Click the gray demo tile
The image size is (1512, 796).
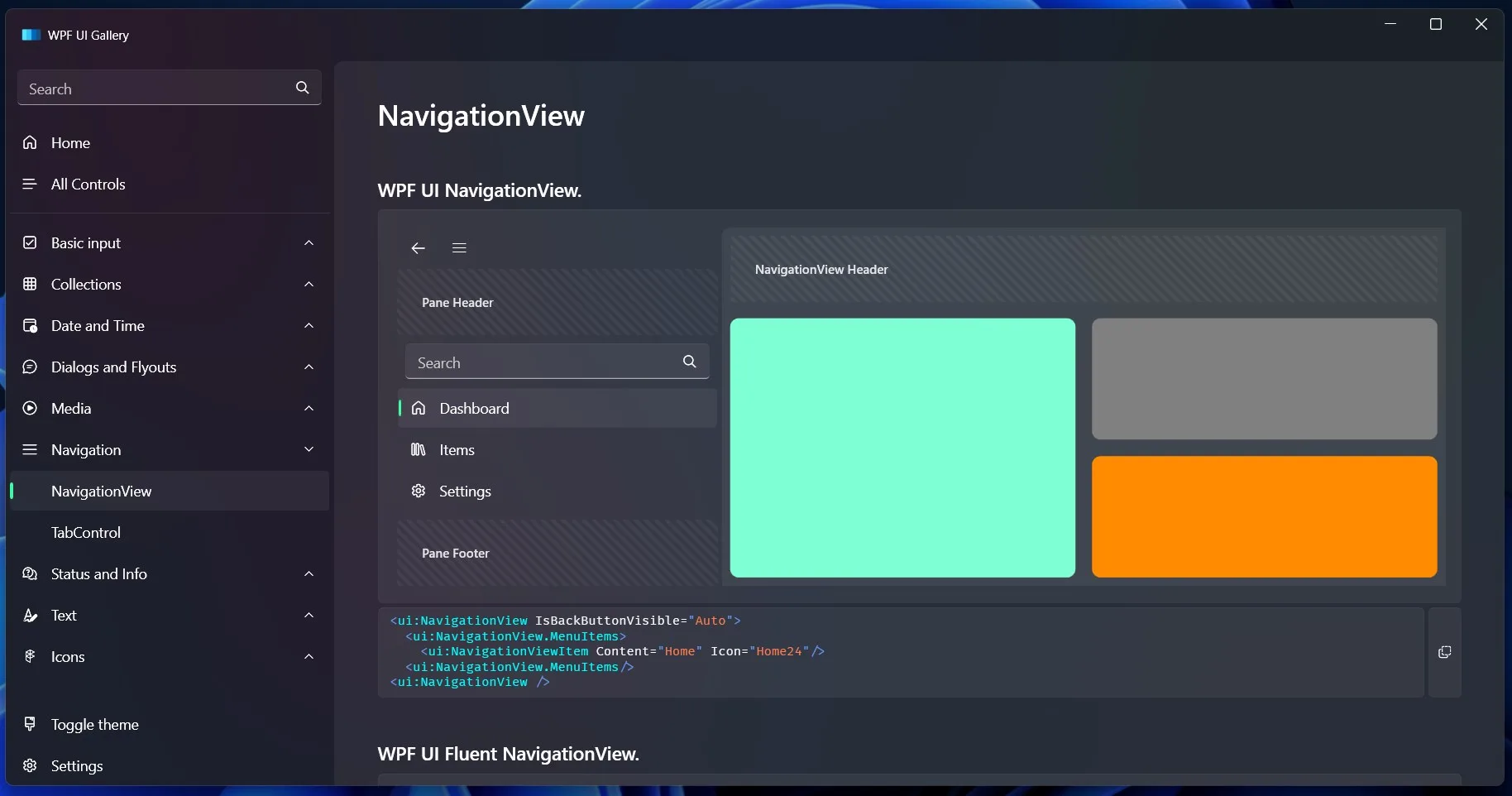click(1264, 379)
